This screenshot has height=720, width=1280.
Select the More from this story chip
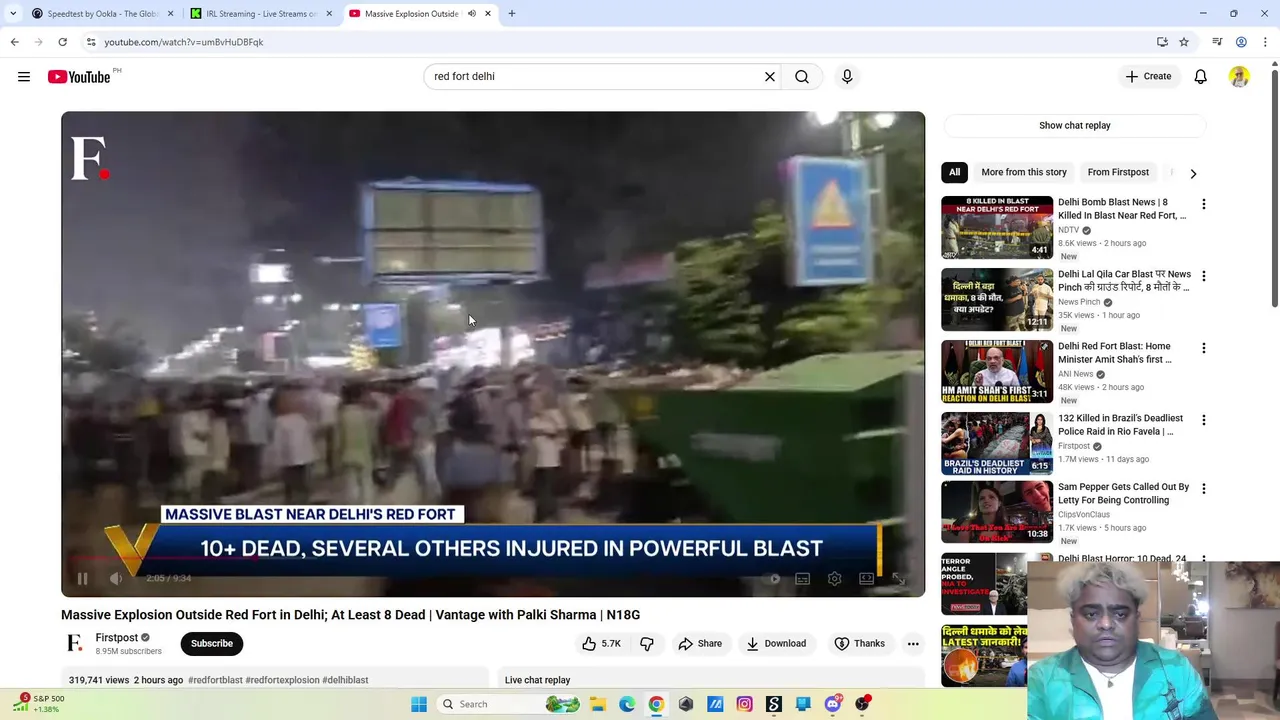[x=1024, y=172]
